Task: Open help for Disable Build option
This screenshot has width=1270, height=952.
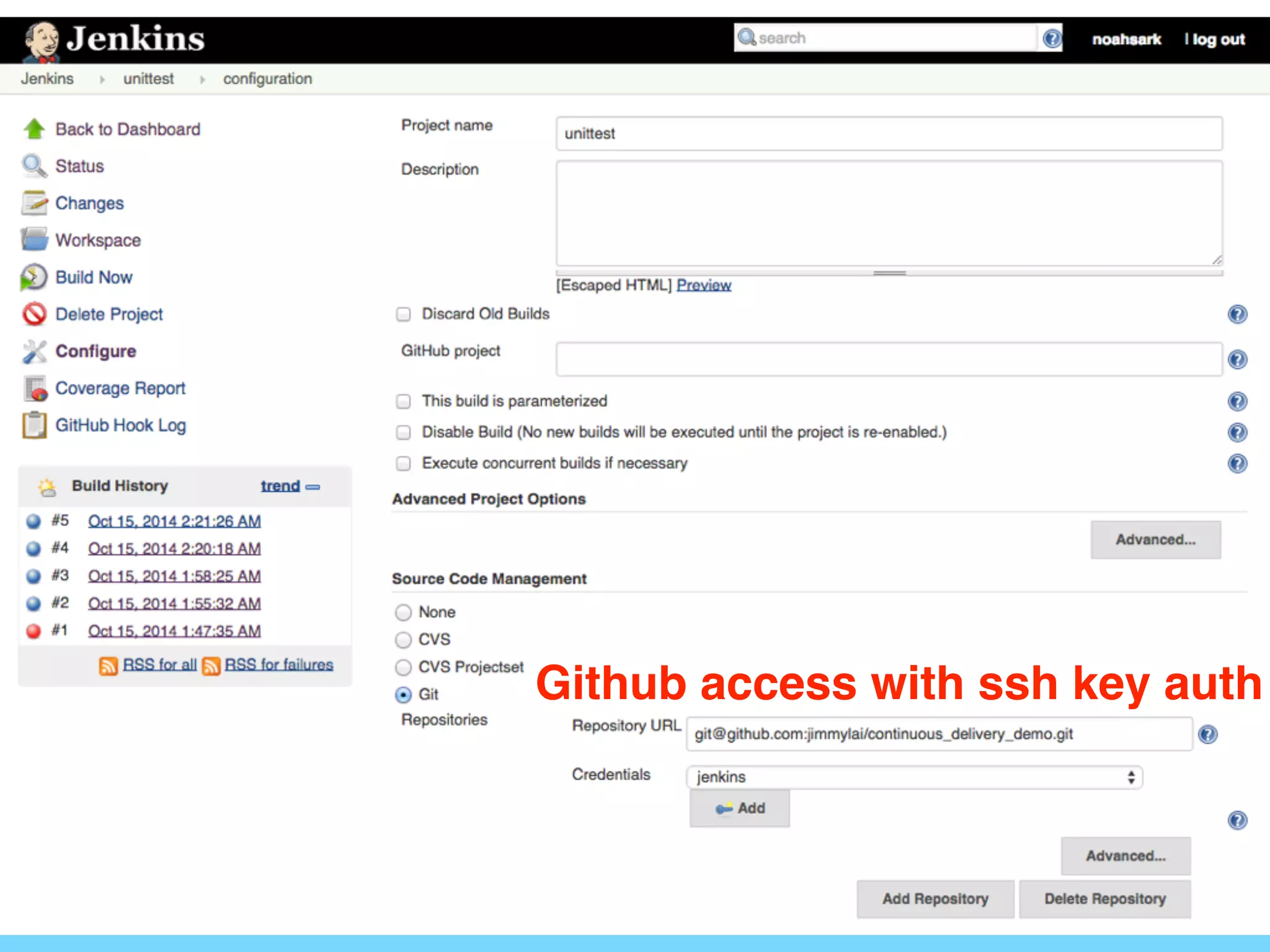Action: (1237, 433)
